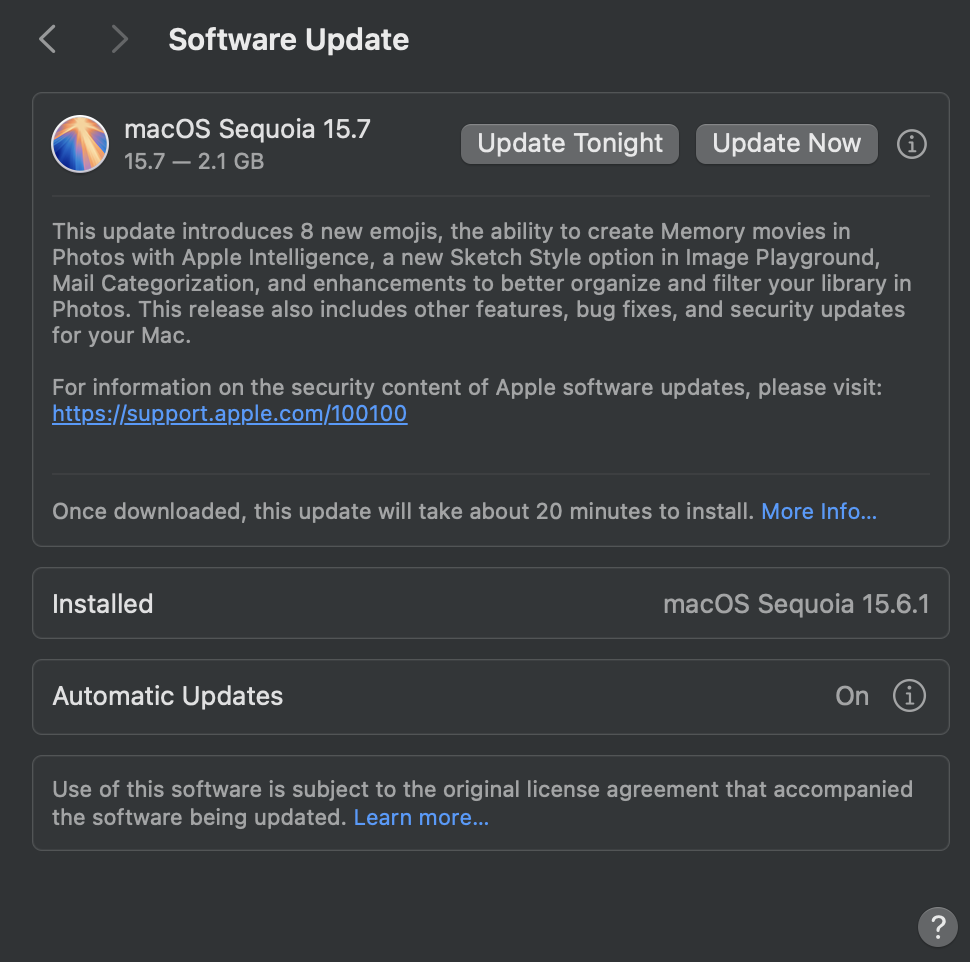
Task: Open the support.apple.com/100100 link
Action: (230, 413)
